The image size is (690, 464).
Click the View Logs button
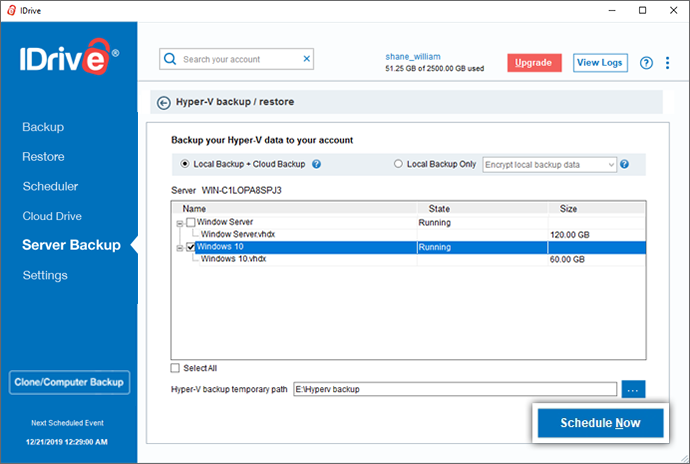tap(600, 63)
